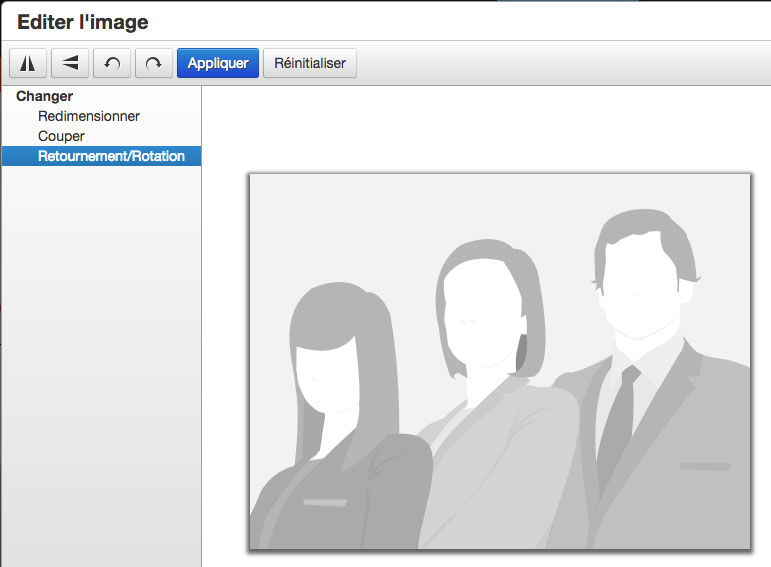Flip the image vertically

click(70, 63)
